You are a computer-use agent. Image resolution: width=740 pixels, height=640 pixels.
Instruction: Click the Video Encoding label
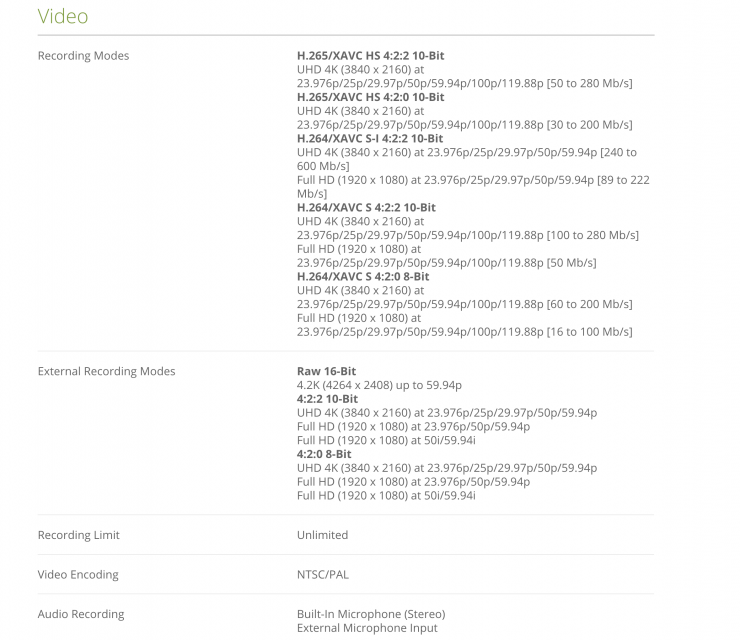78,575
